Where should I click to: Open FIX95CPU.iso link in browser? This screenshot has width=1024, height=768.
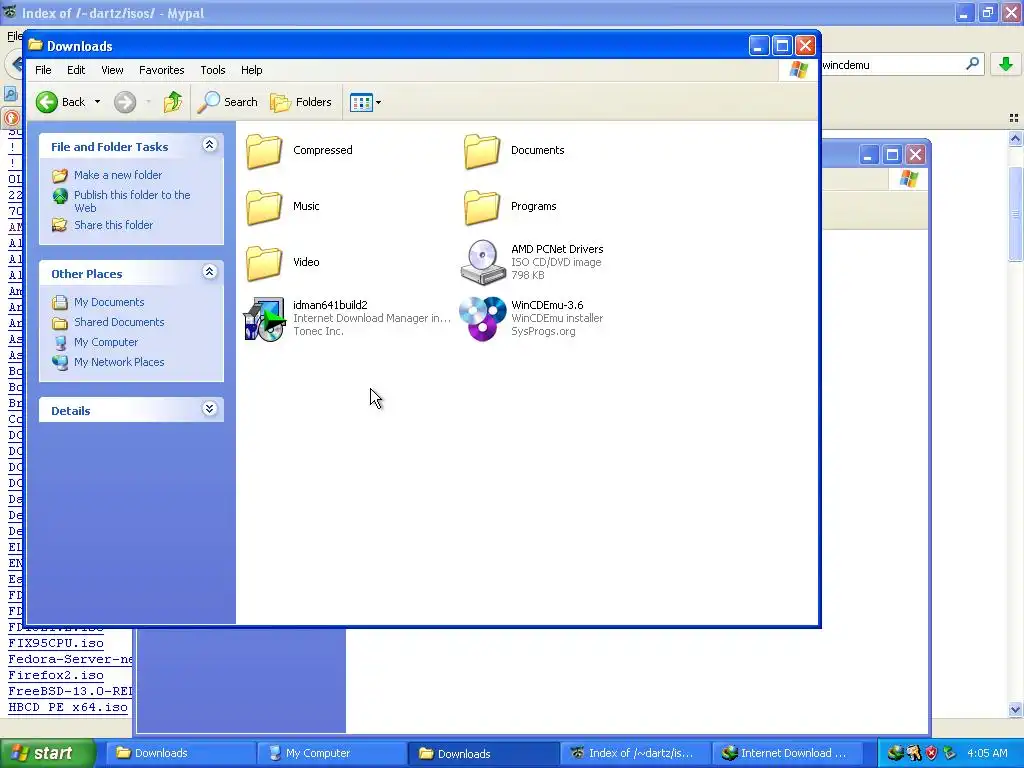56,643
